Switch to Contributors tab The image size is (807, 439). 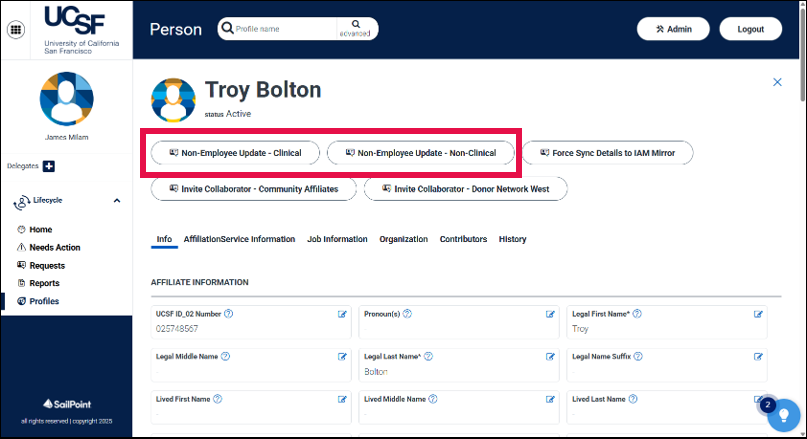coord(463,239)
